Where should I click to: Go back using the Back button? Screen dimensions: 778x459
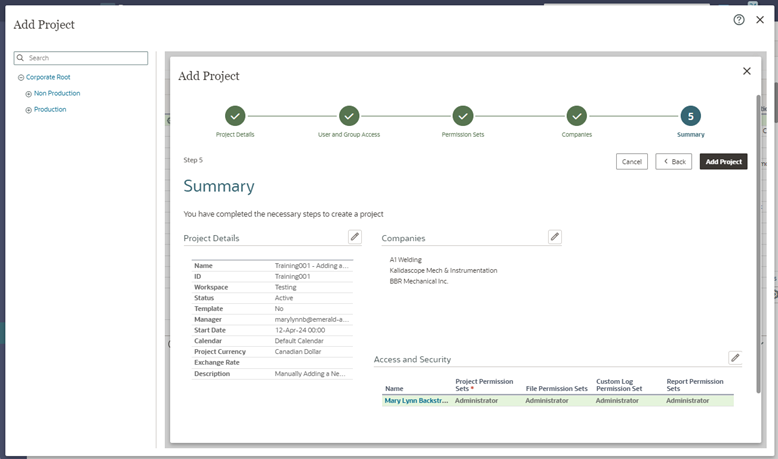[674, 161]
